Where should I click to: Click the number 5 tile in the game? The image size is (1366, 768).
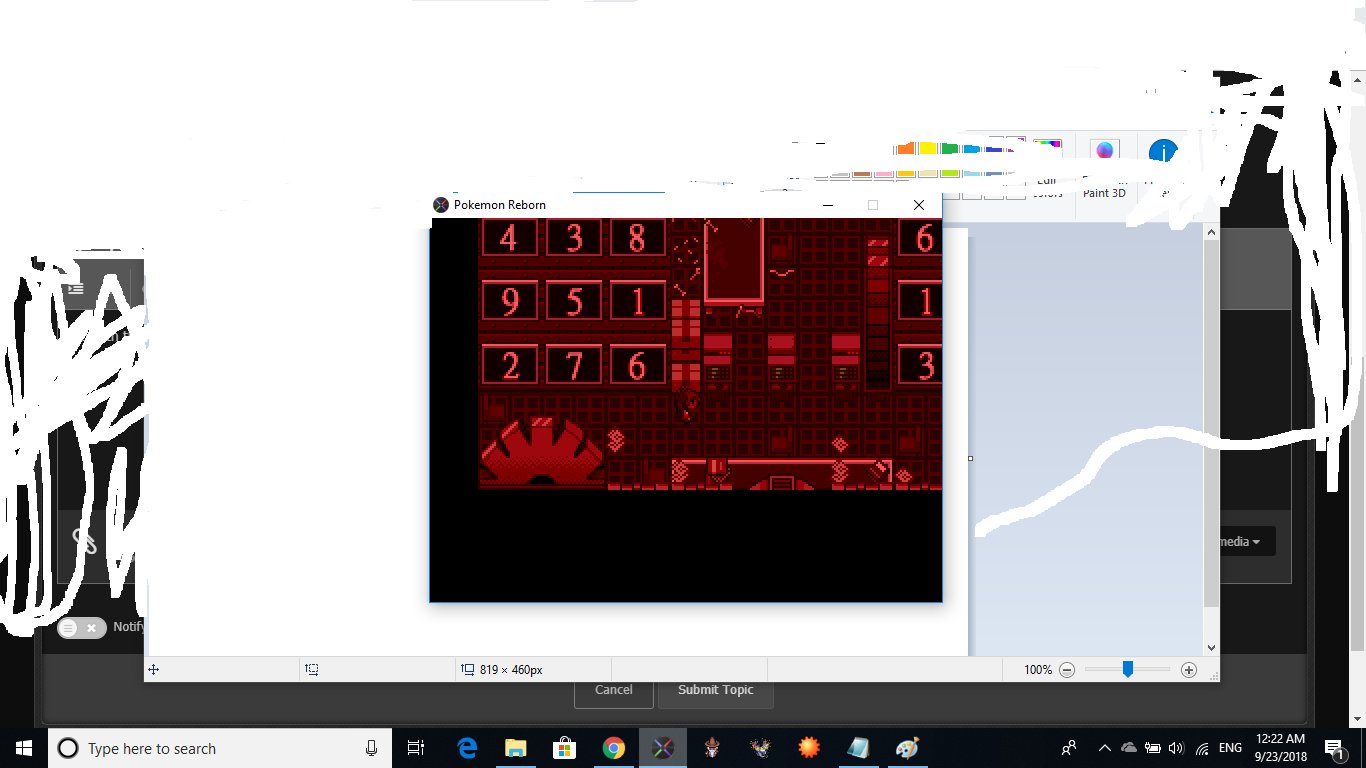coord(574,301)
